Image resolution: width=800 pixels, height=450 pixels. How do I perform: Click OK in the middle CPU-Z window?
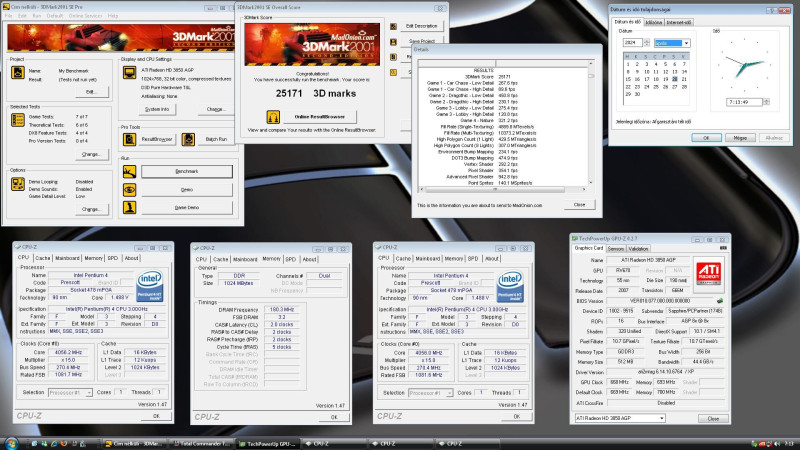(x=334, y=417)
